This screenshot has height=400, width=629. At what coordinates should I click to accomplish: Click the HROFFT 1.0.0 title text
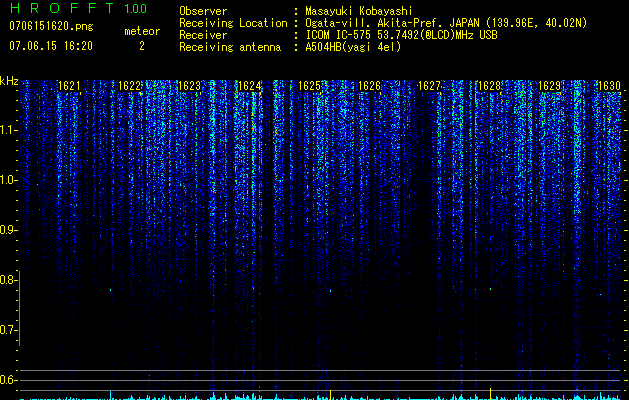tap(78, 8)
